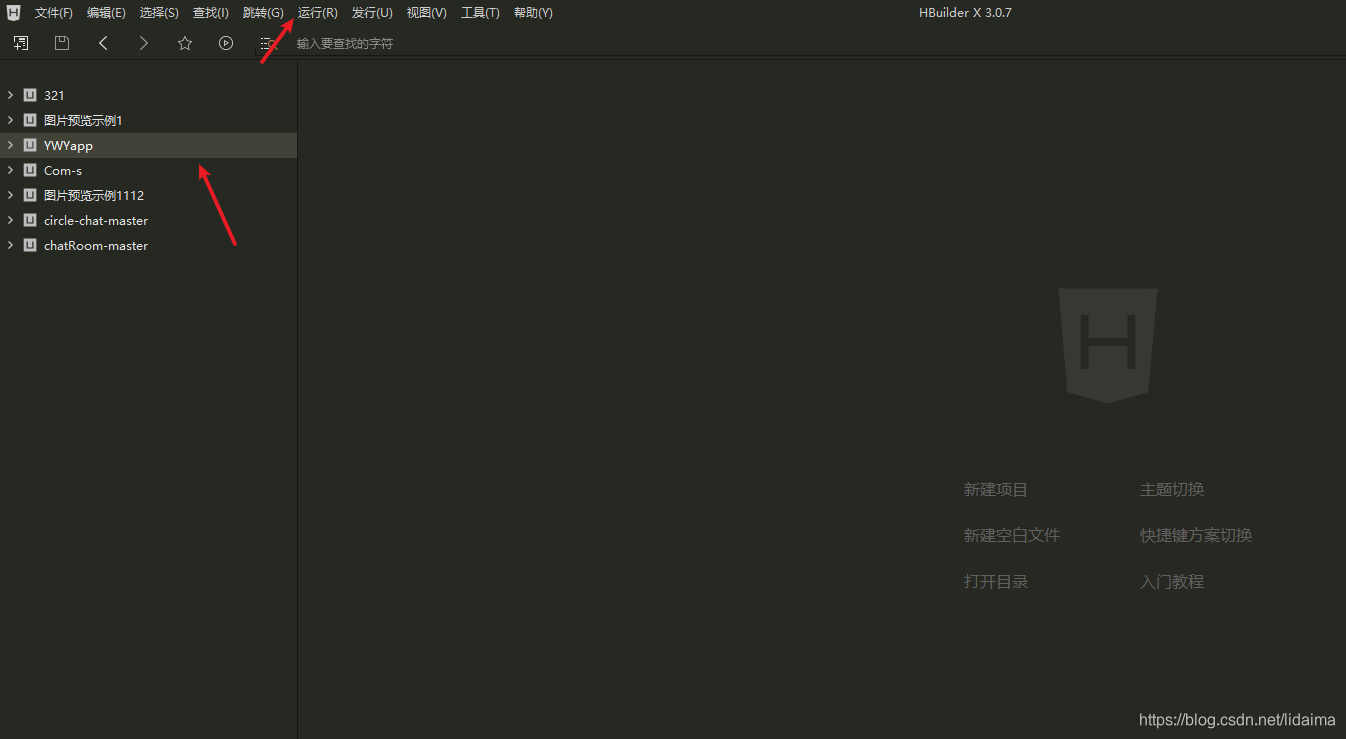Expand the 图片预览示例1 project
The height and width of the screenshot is (739, 1346).
point(10,120)
